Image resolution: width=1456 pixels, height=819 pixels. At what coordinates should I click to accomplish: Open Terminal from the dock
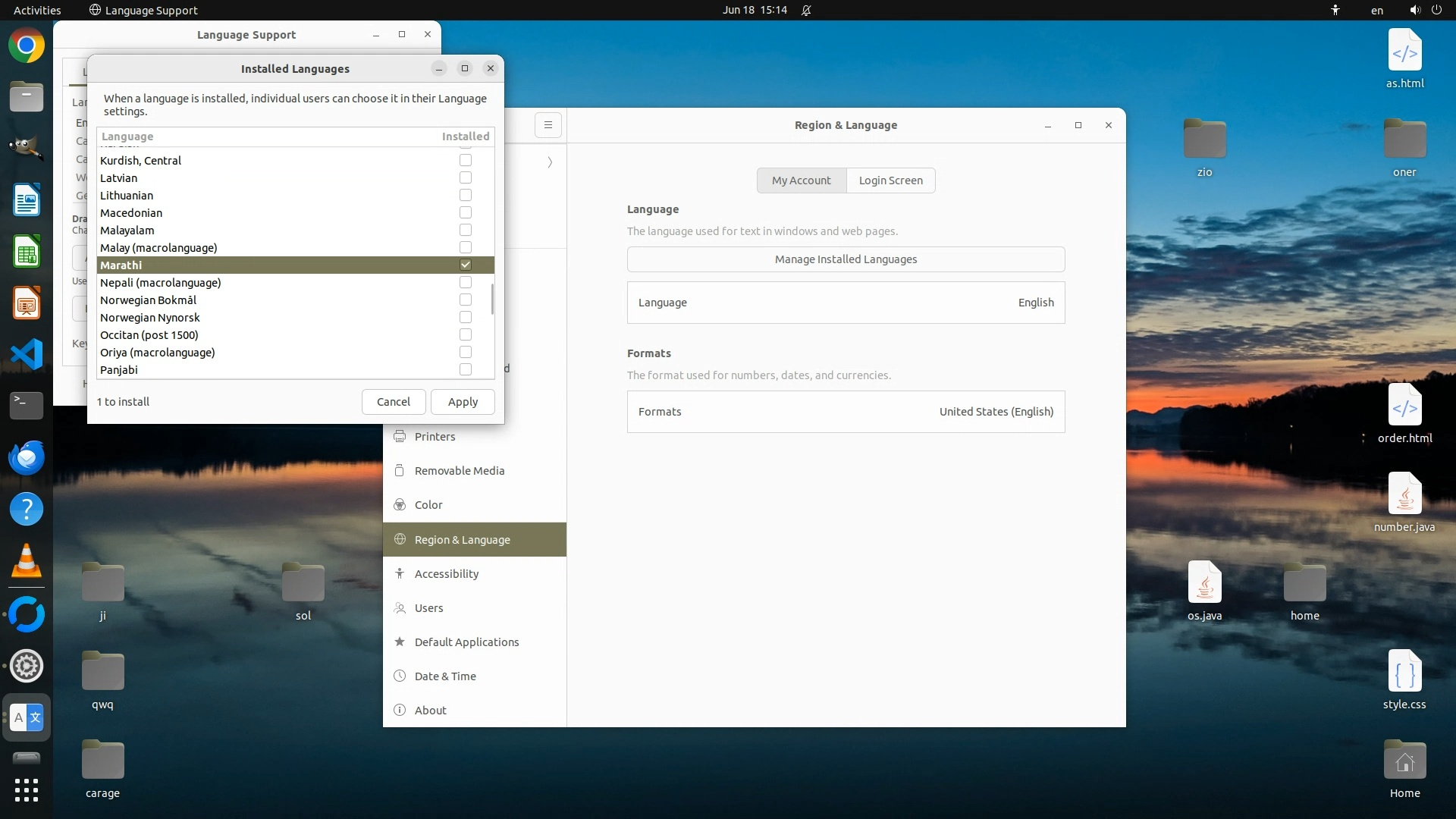pyautogui.click(x=27, y=405)
